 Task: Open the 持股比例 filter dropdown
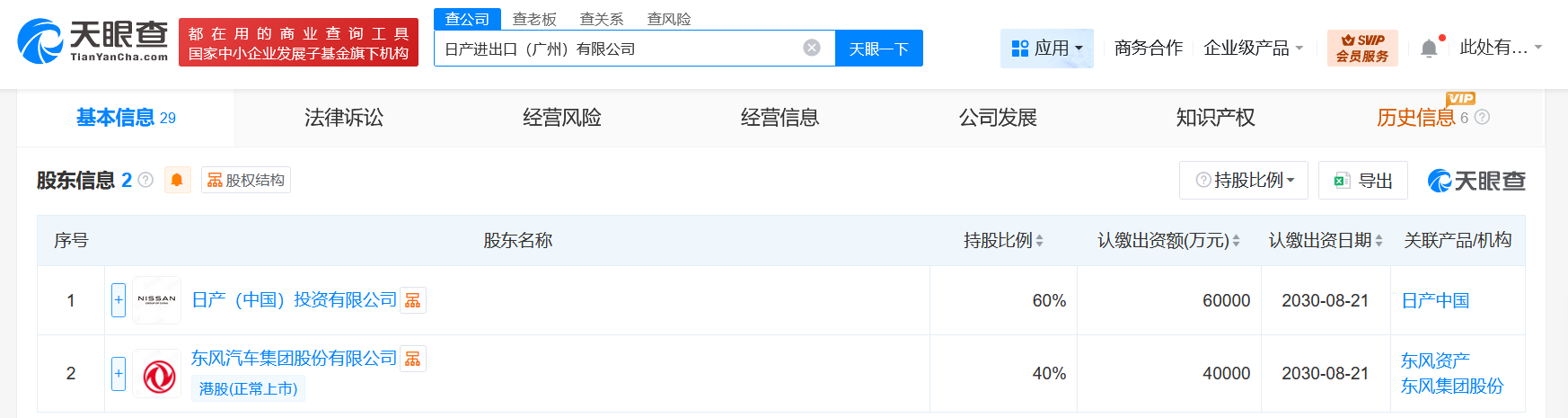point(1244,181)
